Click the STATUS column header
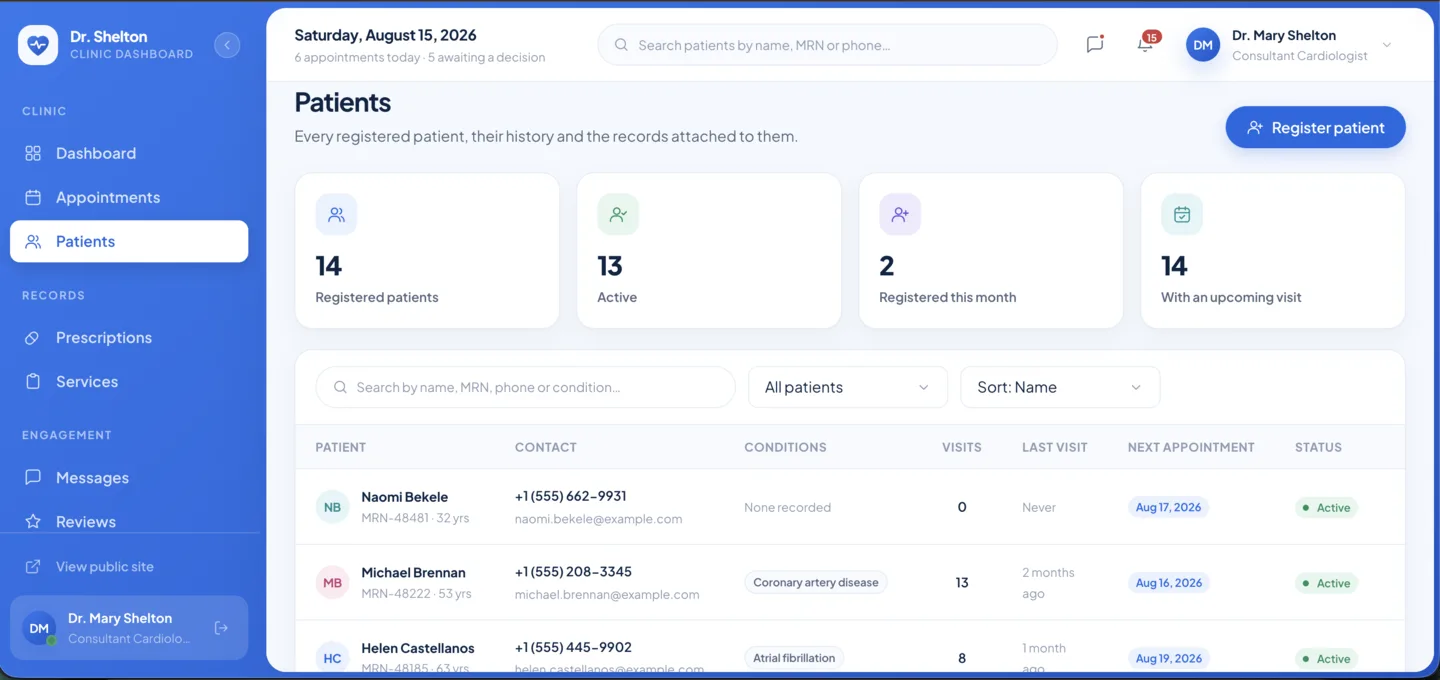This screenshot has width=1440, height=680. tap(1318, 447)
